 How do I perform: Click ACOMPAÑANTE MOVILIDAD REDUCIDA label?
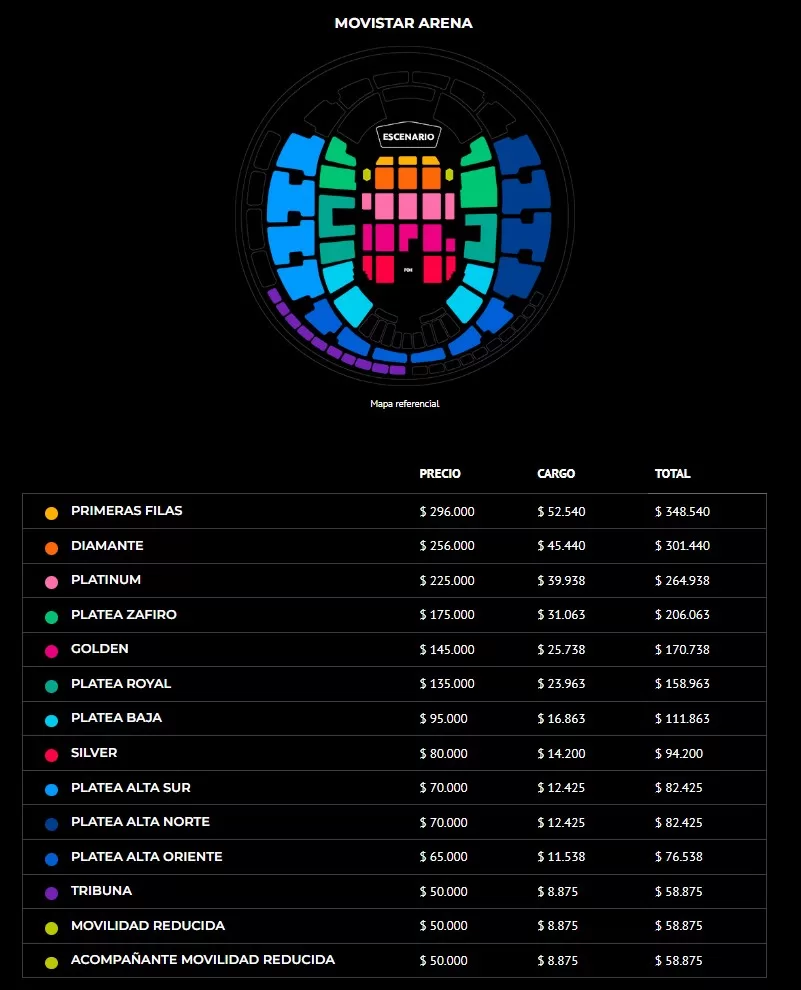click(x=203, y=960)
